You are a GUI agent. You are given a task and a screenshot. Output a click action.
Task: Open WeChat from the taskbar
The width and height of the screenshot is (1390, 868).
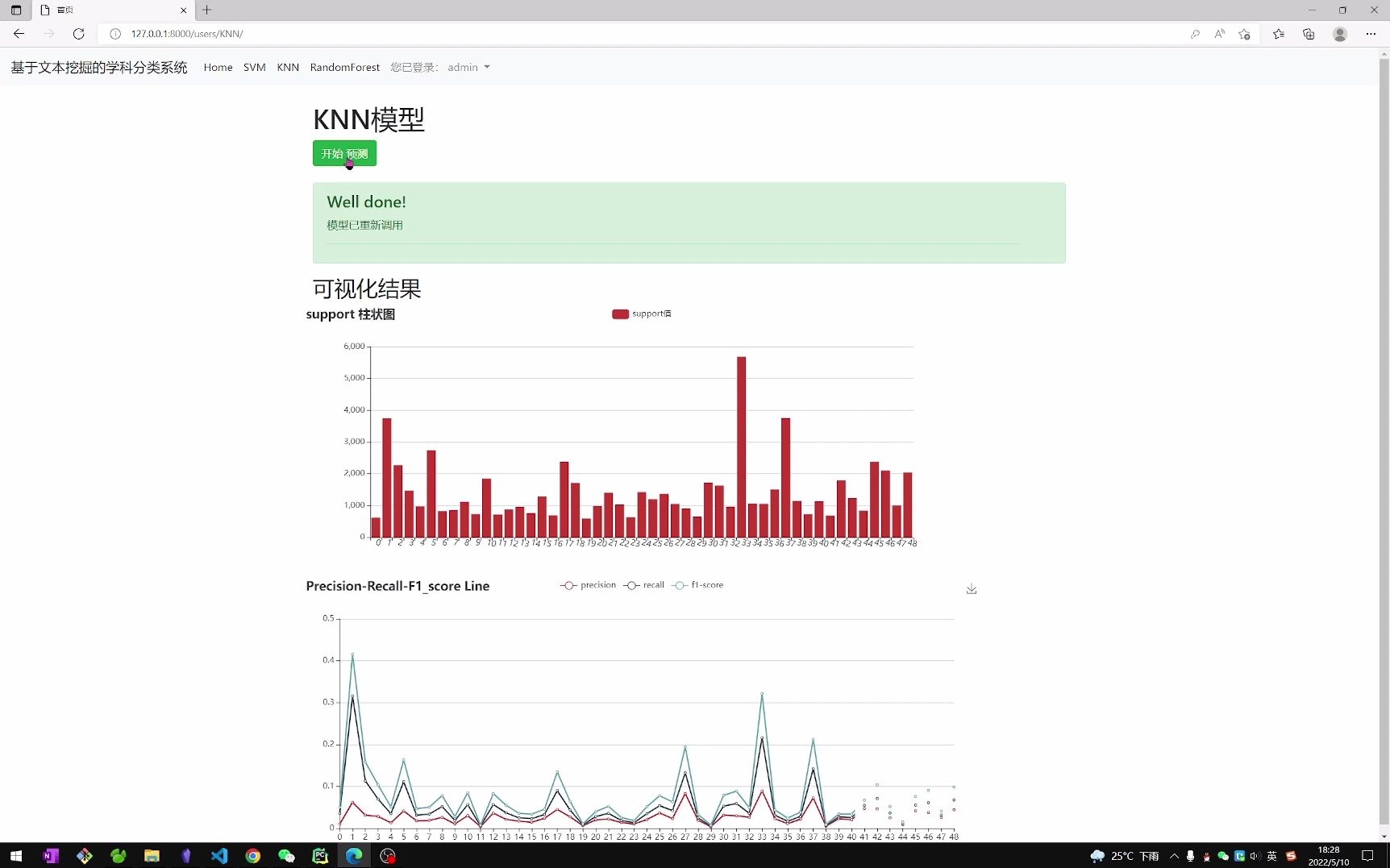(286, 856)
